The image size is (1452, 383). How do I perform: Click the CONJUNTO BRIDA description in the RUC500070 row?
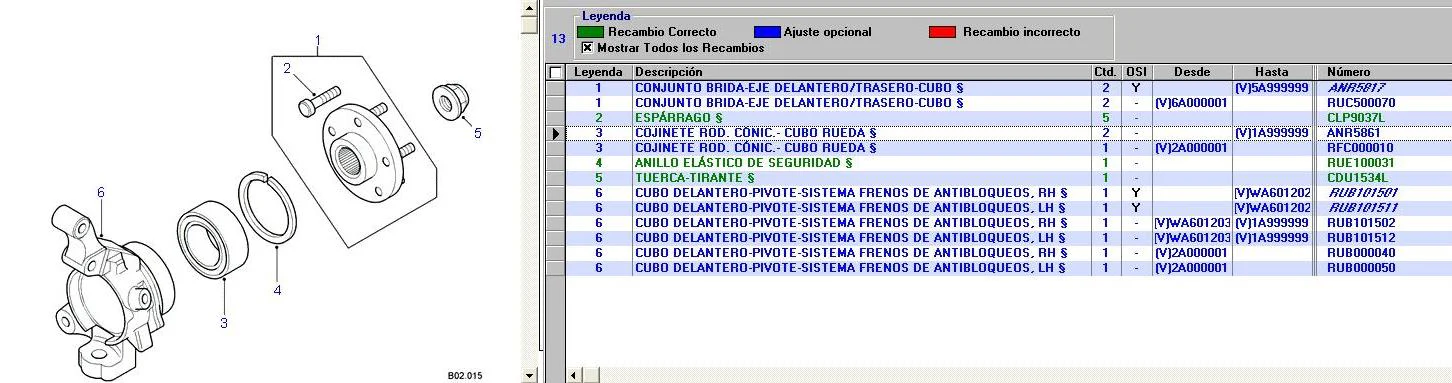click(x=798, y=103)
